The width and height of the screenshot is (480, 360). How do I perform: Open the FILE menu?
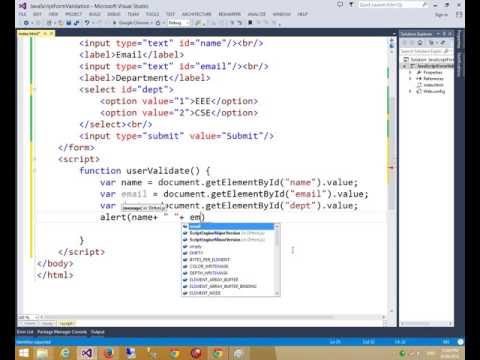[x=22, y=14]
